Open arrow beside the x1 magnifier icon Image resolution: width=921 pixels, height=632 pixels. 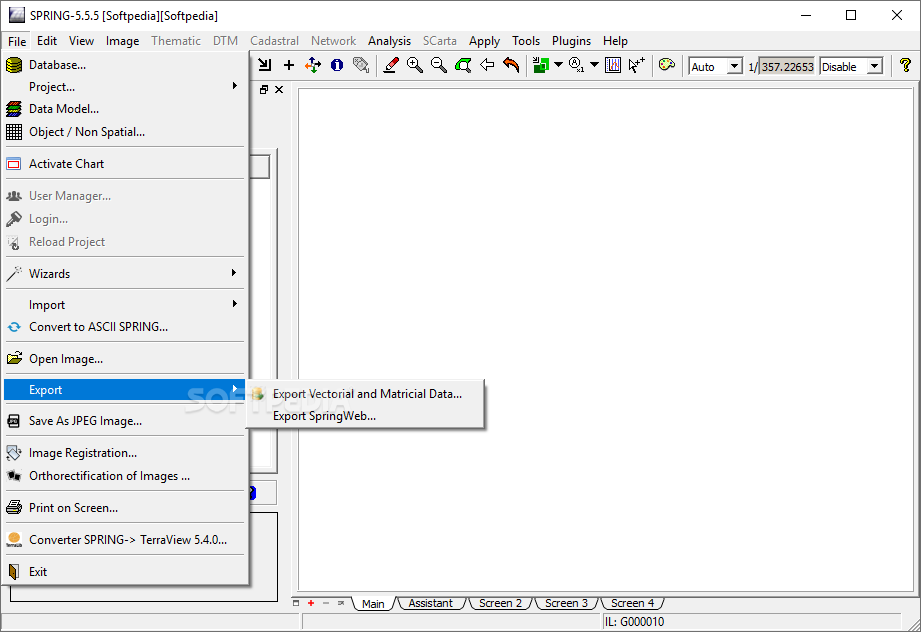click(x=594, y=65)
